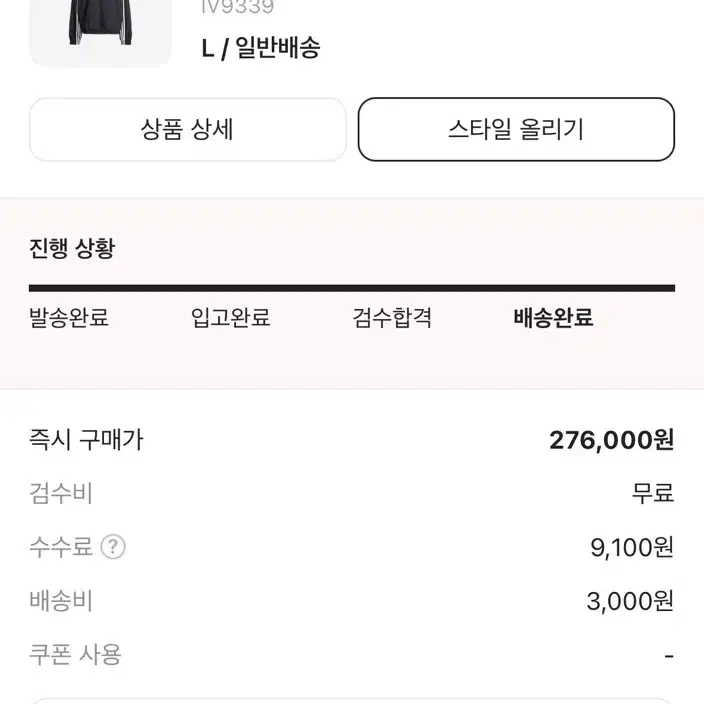Click the 검수비 fee label
Viewport: 704px width, 704px height.
coord(61,493)
